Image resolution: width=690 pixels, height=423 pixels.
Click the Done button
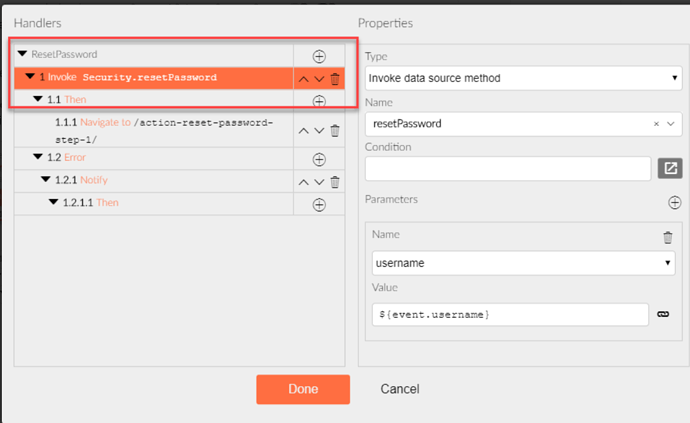click(x=303, y=389)
